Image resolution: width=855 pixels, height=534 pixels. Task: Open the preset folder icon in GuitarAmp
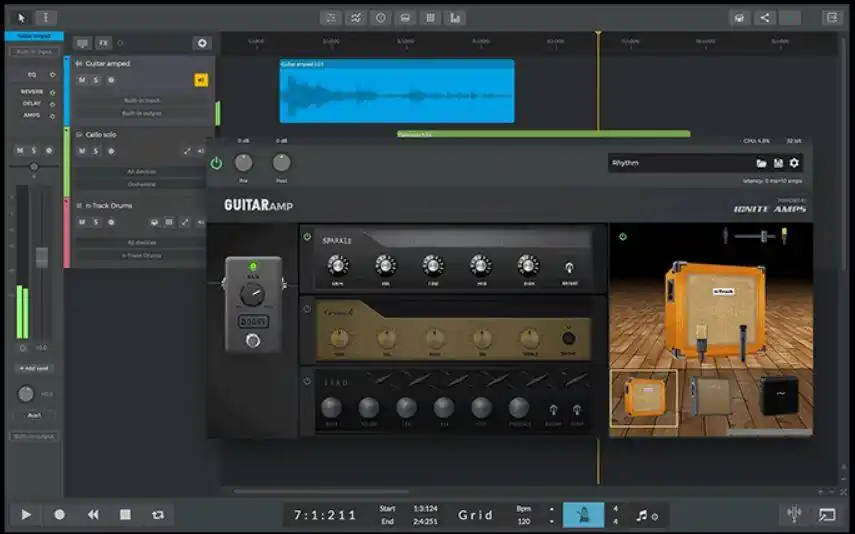pyautogui.click(x=761, y=163)
